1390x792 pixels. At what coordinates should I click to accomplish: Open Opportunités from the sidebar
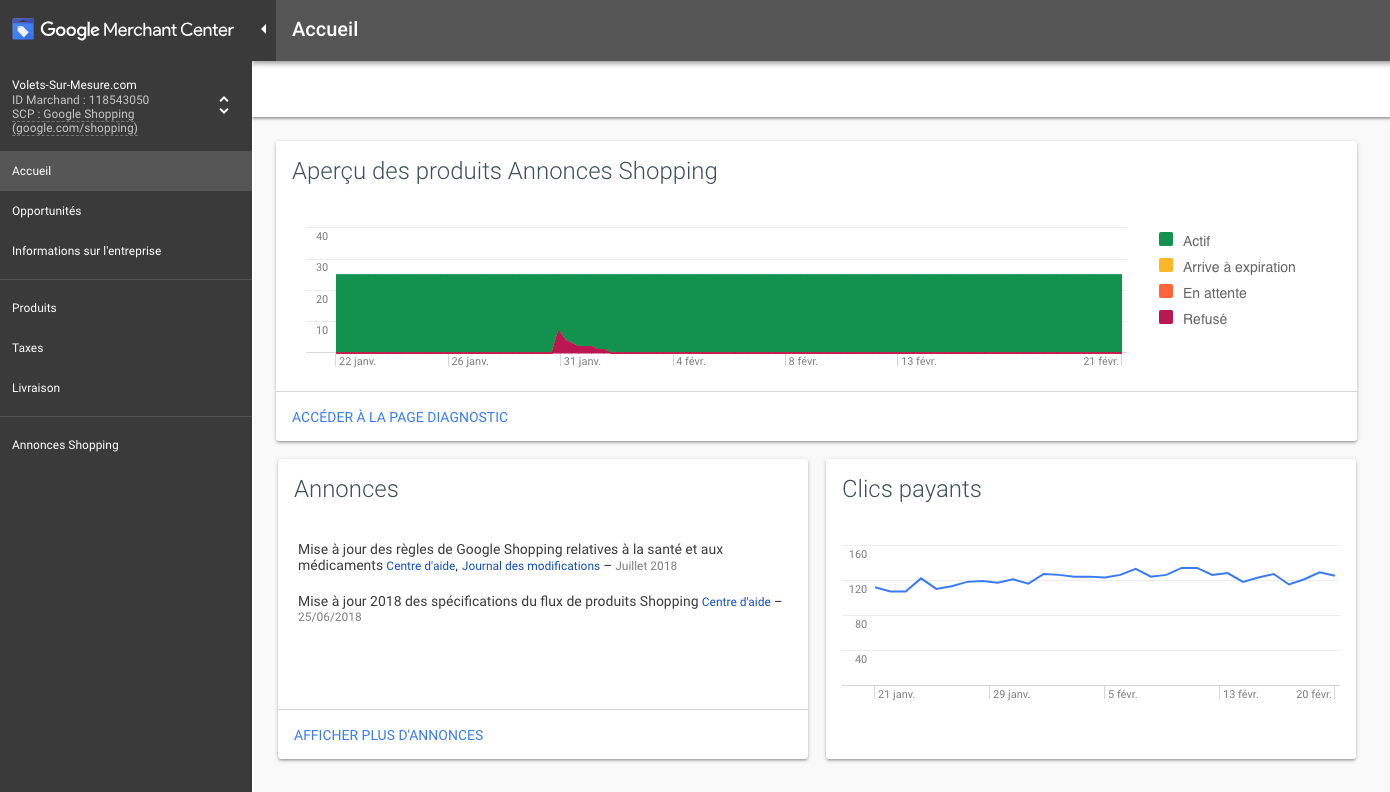click(x=44, y=210)
